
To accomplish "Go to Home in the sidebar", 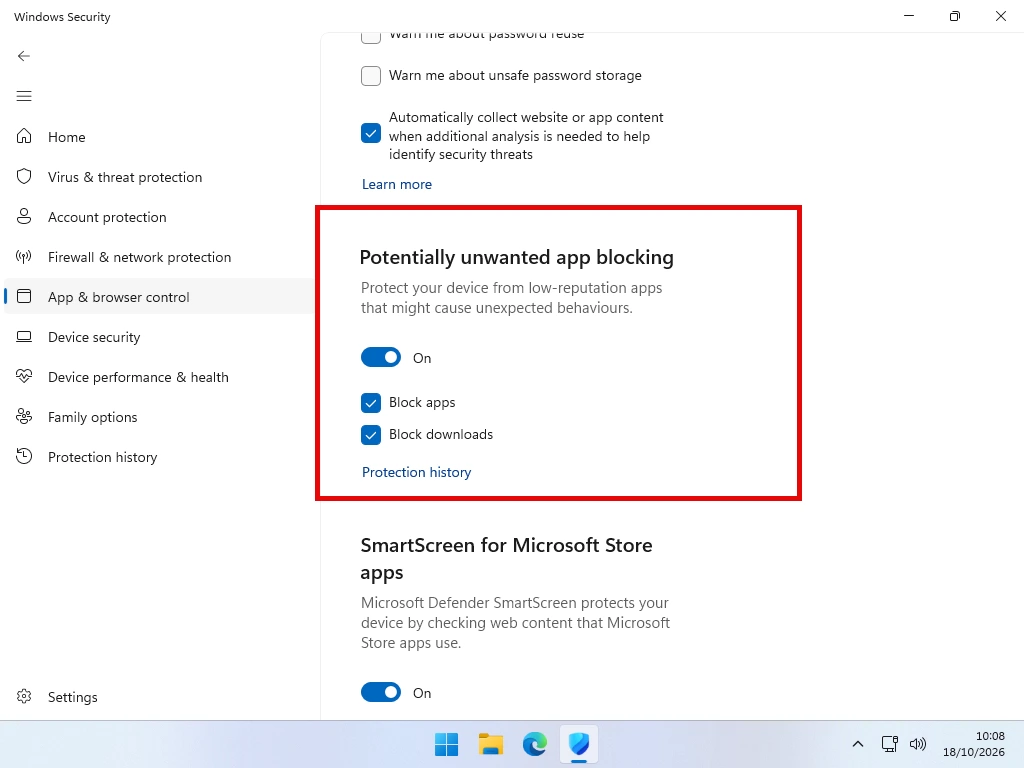I will tap(67, 137).
